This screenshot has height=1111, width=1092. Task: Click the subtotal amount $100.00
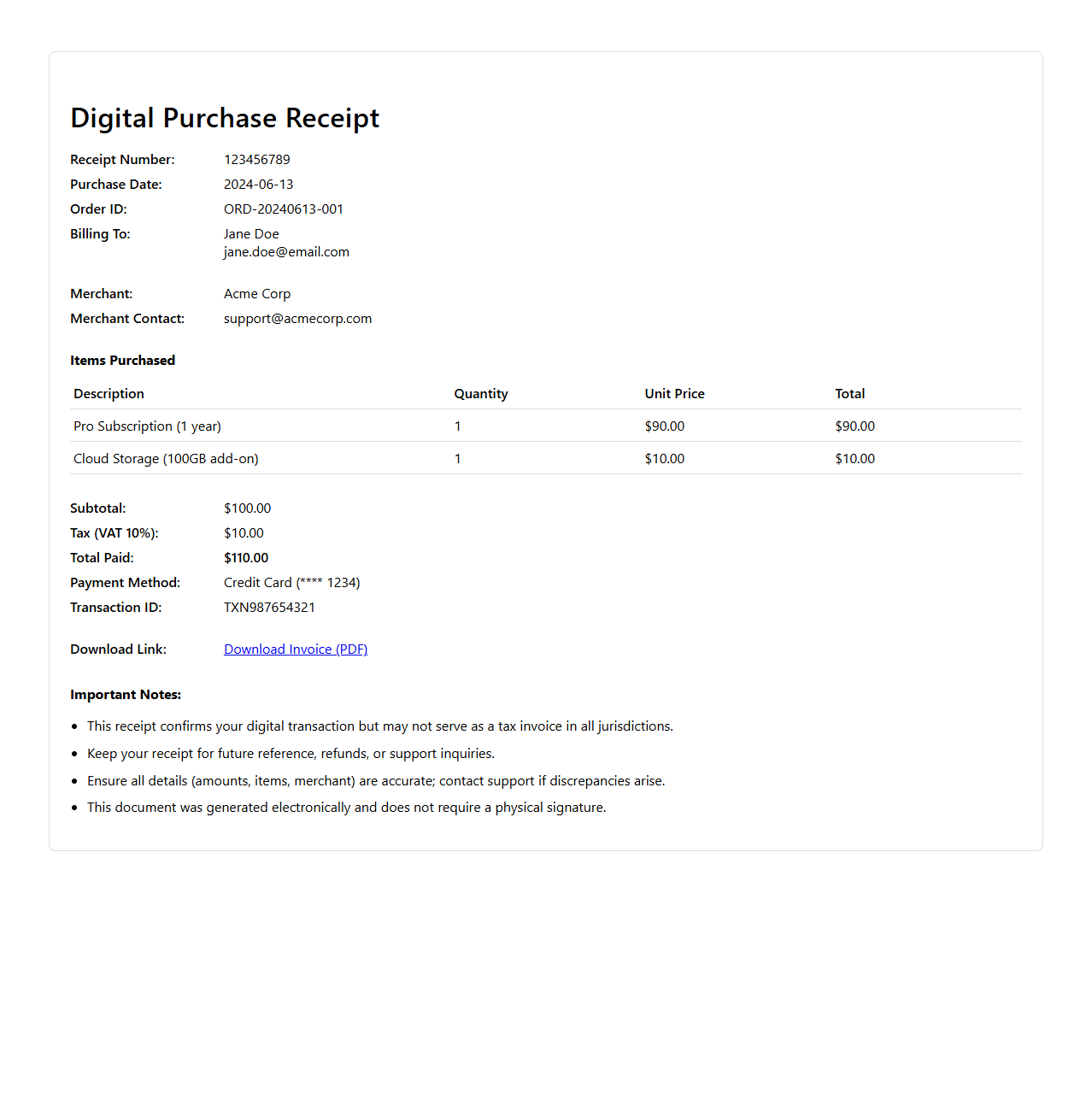tap(247, 508)
